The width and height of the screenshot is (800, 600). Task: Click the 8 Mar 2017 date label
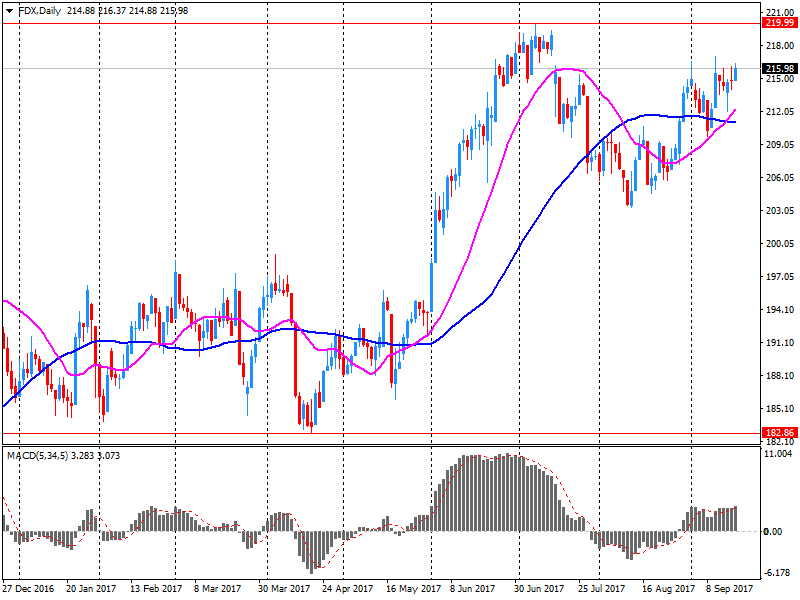click(217, 588)
